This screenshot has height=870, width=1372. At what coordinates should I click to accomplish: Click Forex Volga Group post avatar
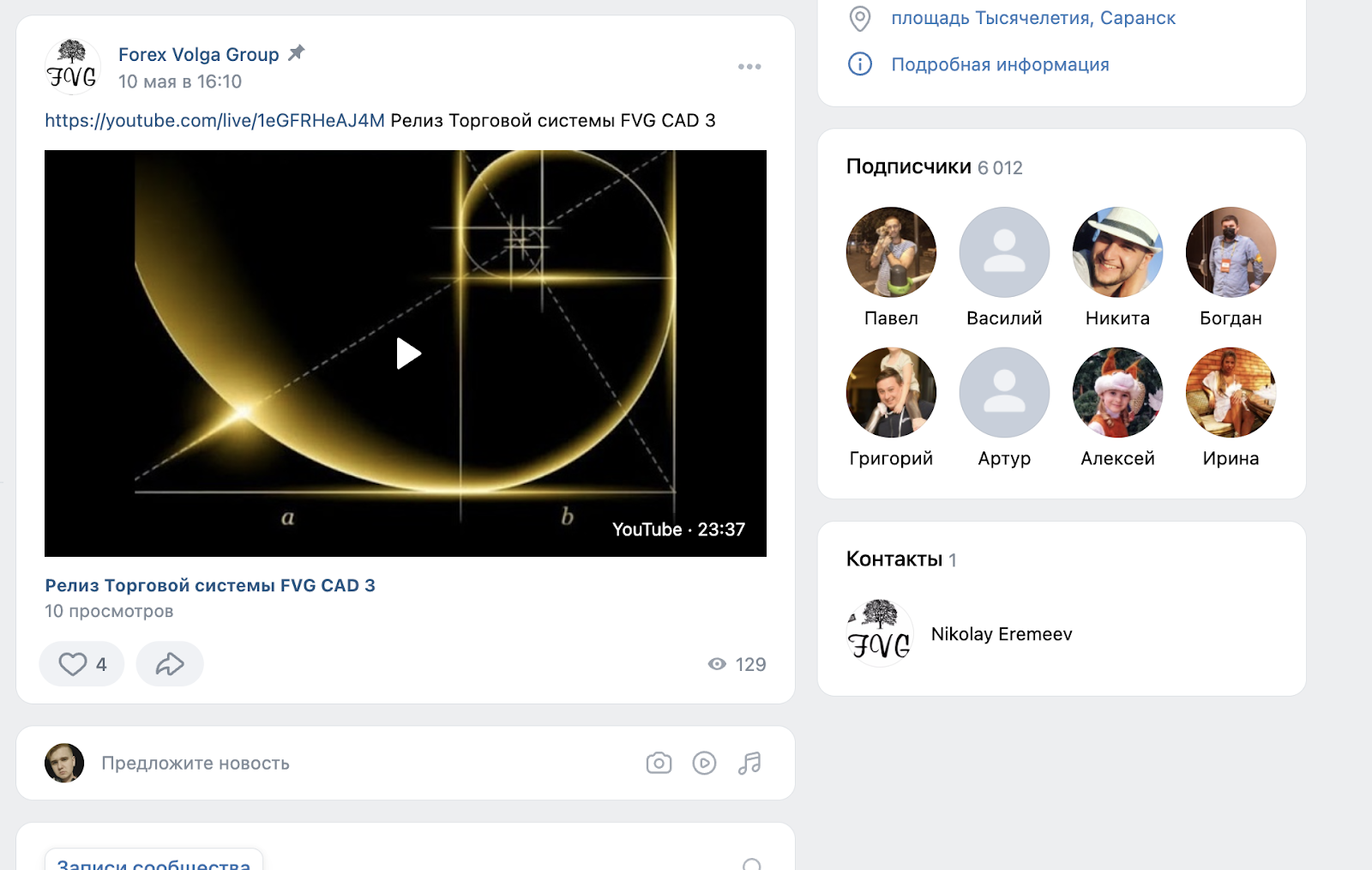click(x=72, y=66)
